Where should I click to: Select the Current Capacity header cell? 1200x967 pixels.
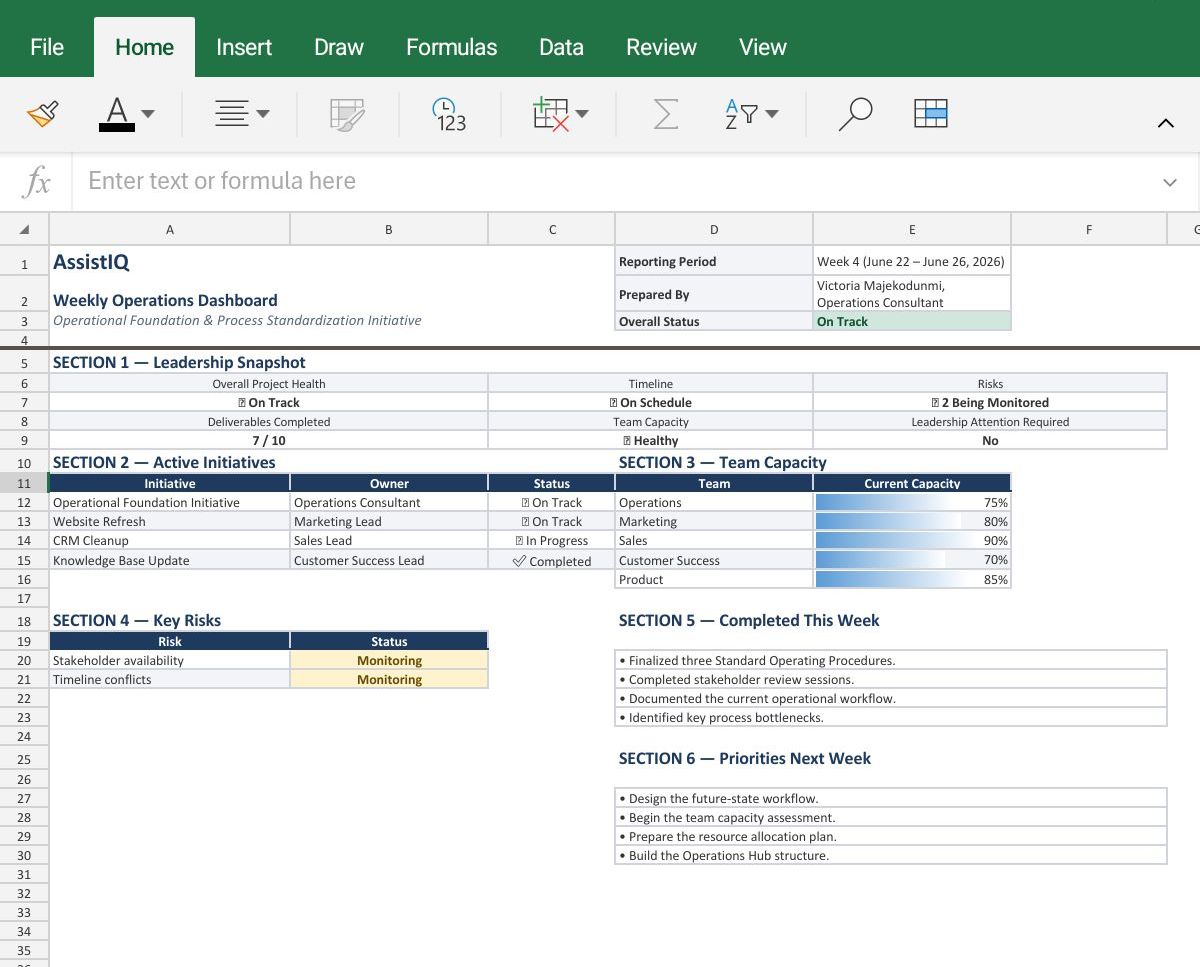912,483
